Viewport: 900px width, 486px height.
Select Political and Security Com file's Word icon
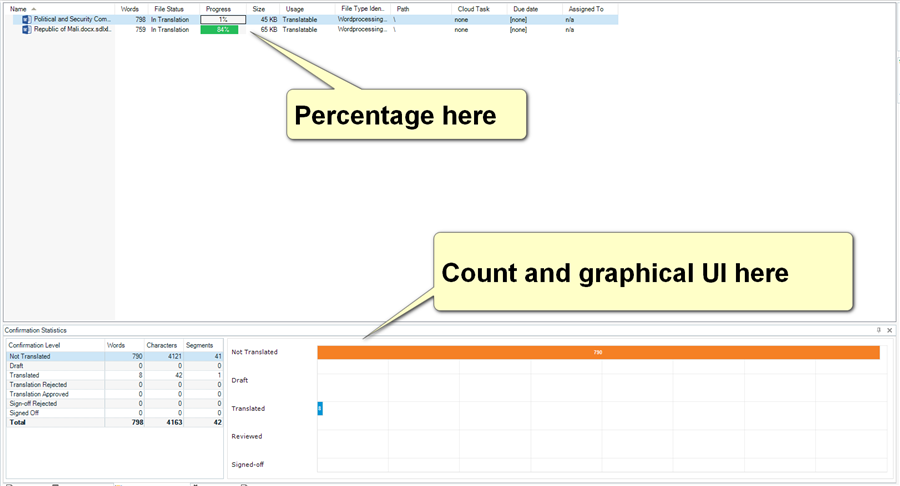[26, 20]
